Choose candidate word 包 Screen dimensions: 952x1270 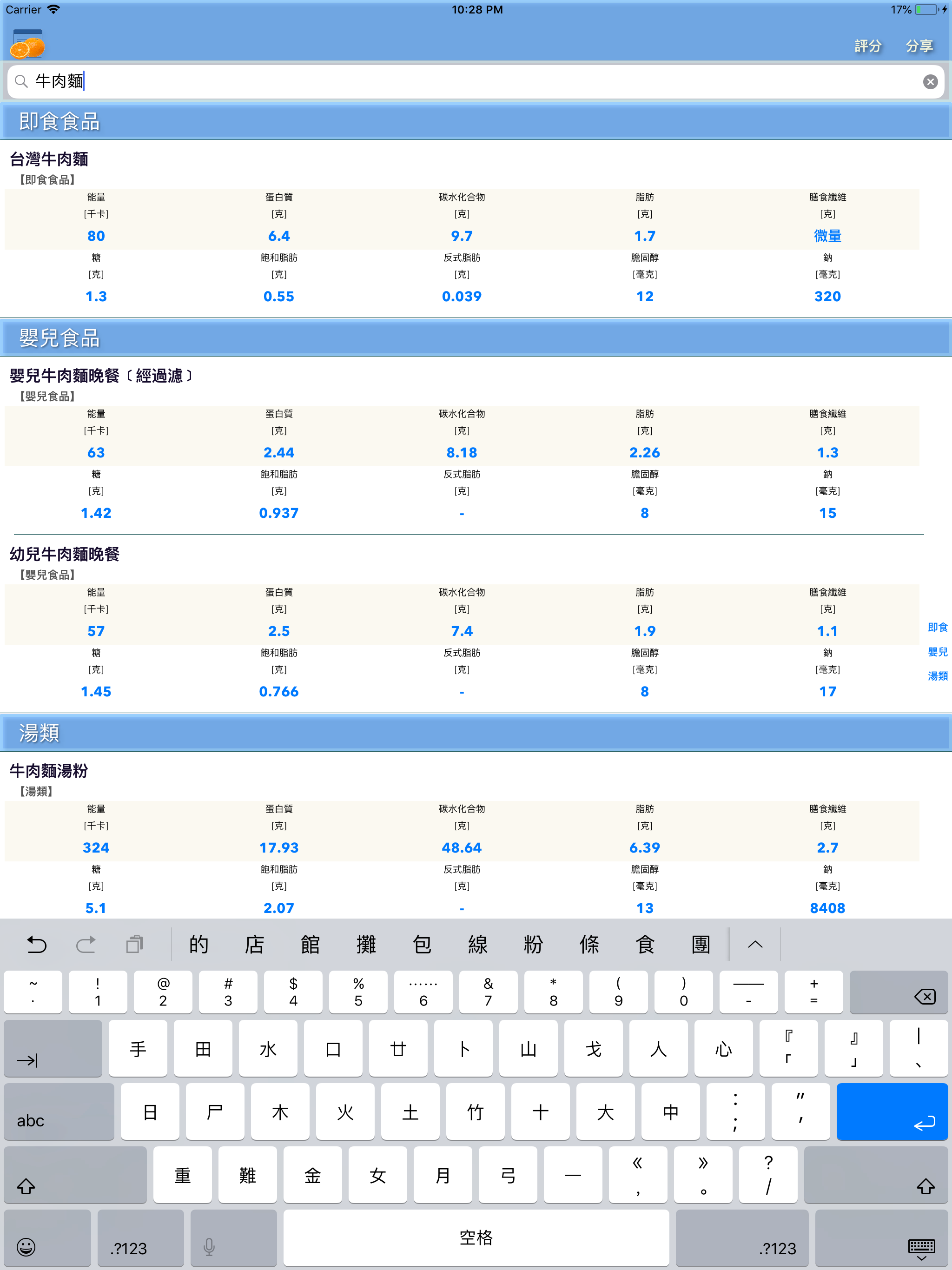pos(422,944)
